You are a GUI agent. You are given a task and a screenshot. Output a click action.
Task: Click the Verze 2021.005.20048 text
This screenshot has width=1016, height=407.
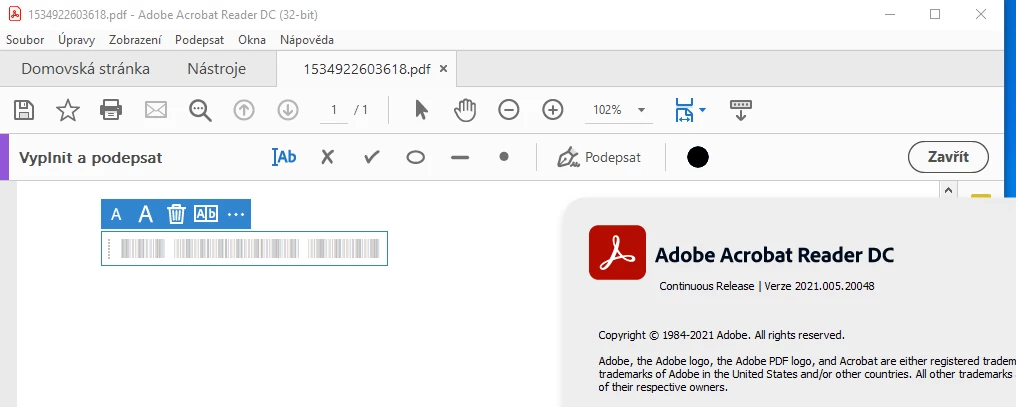click(820, 286)
